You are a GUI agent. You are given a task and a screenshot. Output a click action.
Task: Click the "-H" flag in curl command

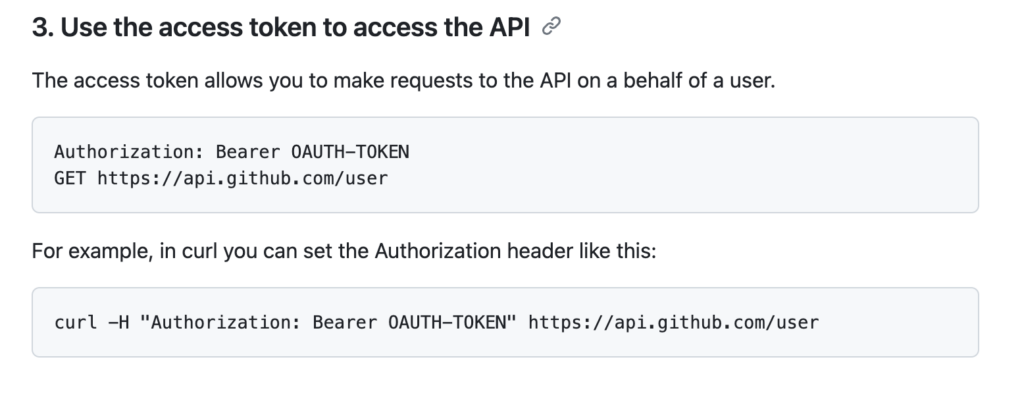(118, 322)
